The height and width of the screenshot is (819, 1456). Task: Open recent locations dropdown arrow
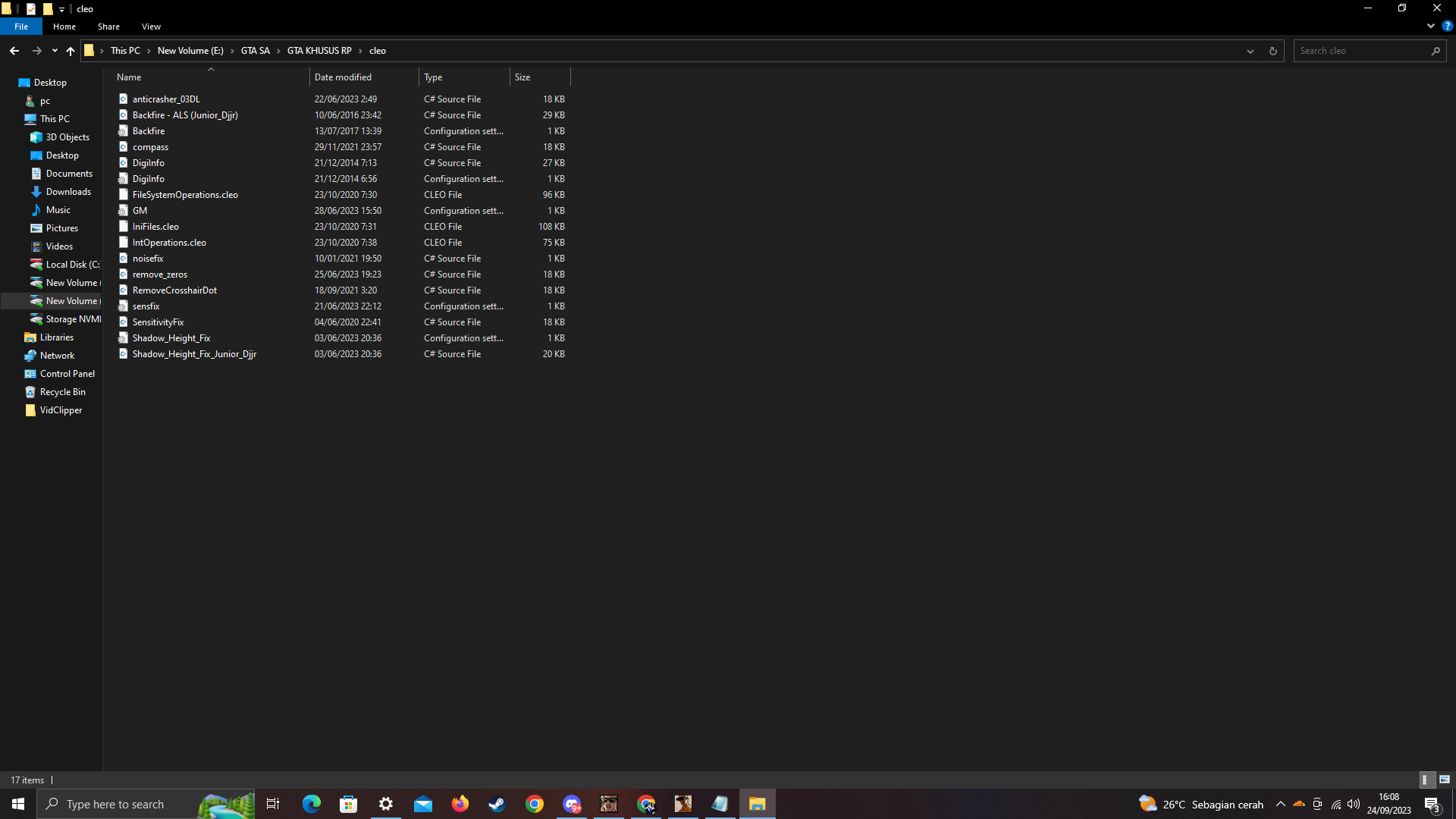pos(55,51)
